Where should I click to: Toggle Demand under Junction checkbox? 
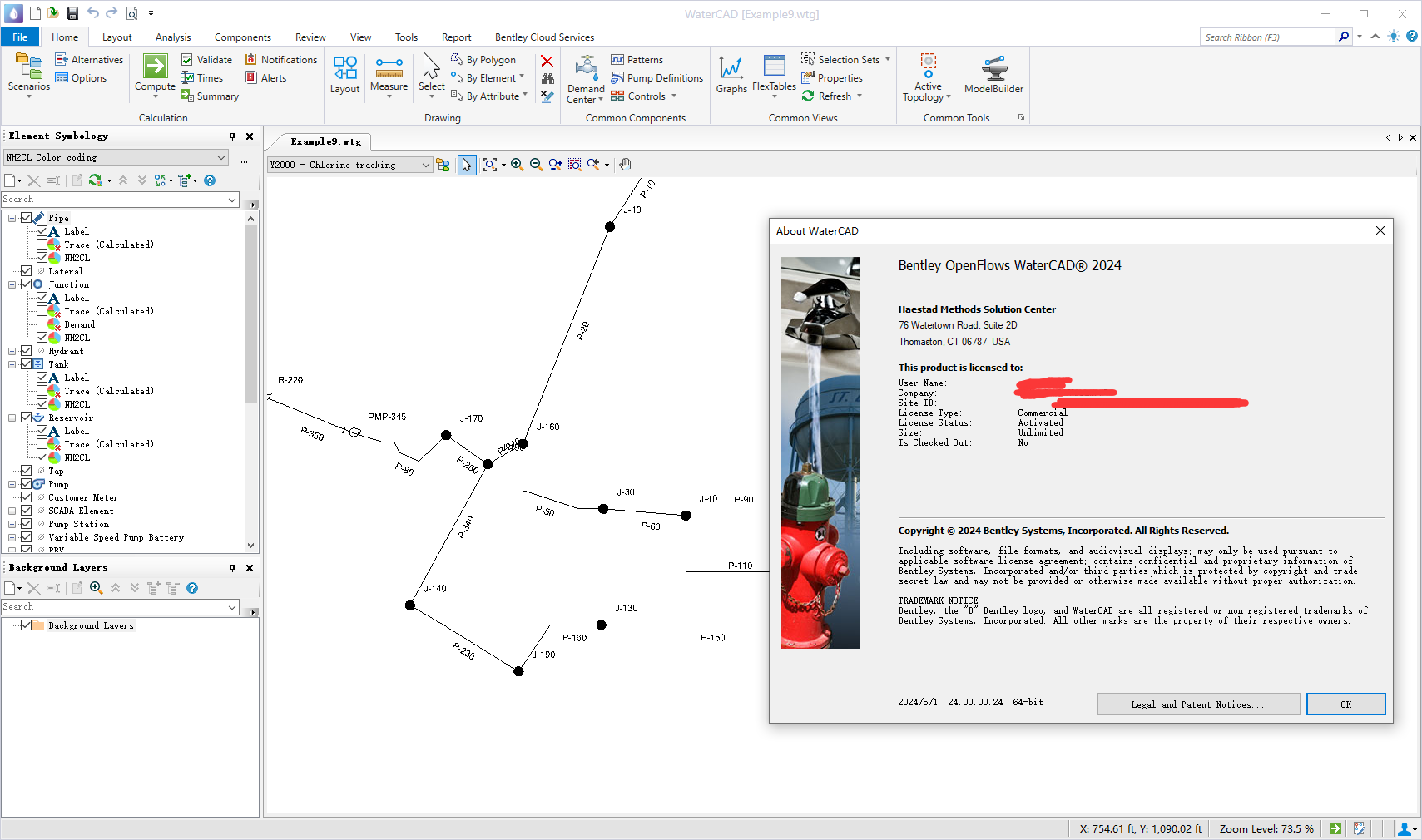click(42, 324)
